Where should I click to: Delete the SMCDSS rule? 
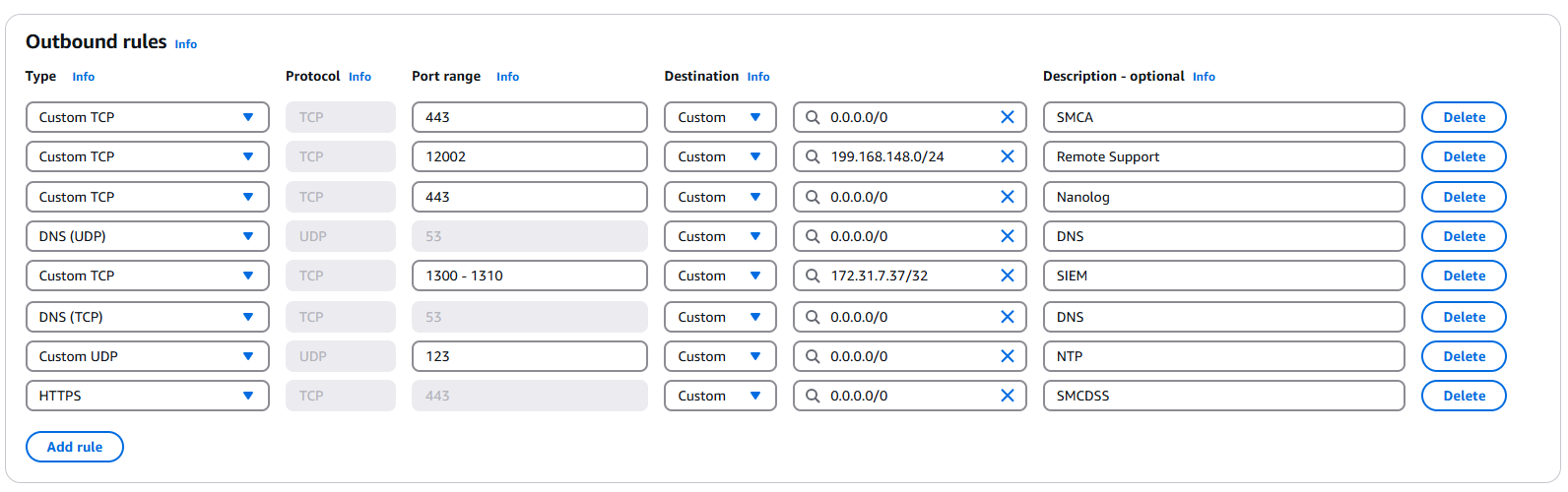click(x=1463, y=396)
